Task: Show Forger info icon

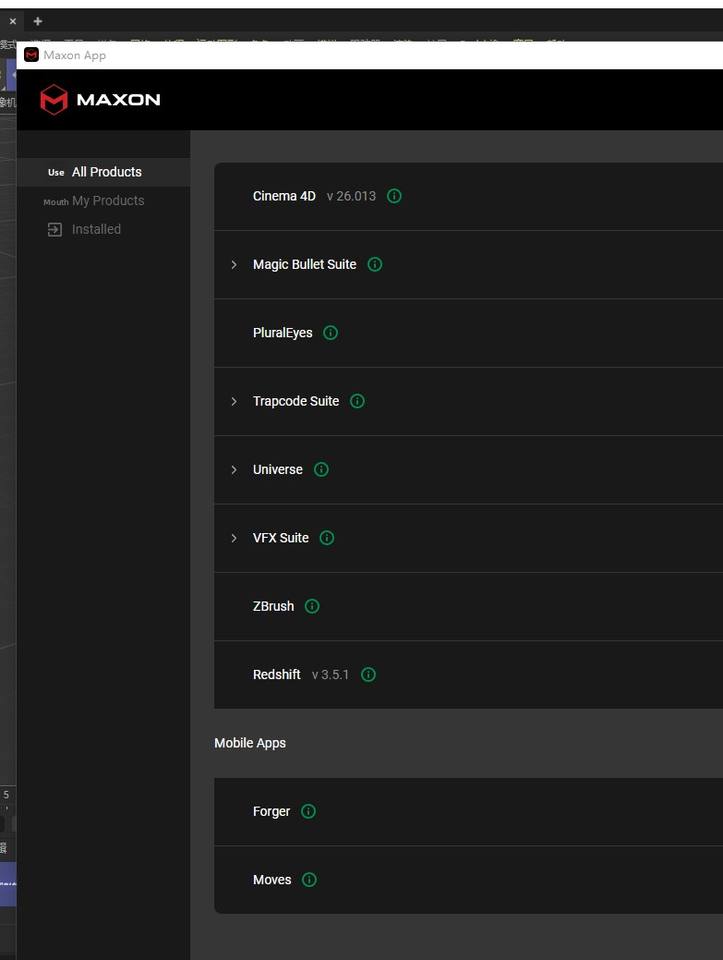Action: pos(309,811)
